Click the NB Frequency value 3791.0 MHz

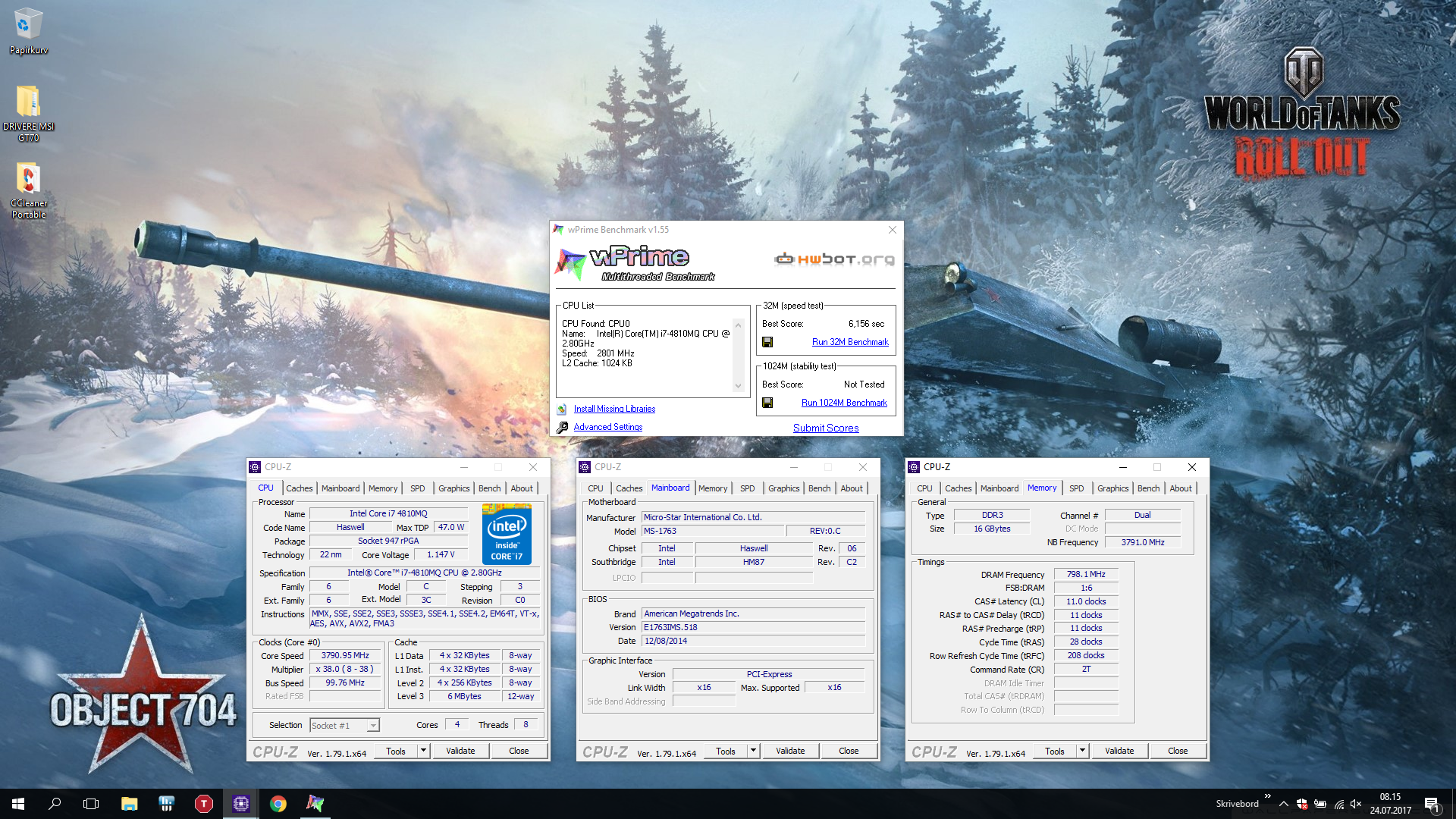pyautogui.click(x=1143, y=543)
